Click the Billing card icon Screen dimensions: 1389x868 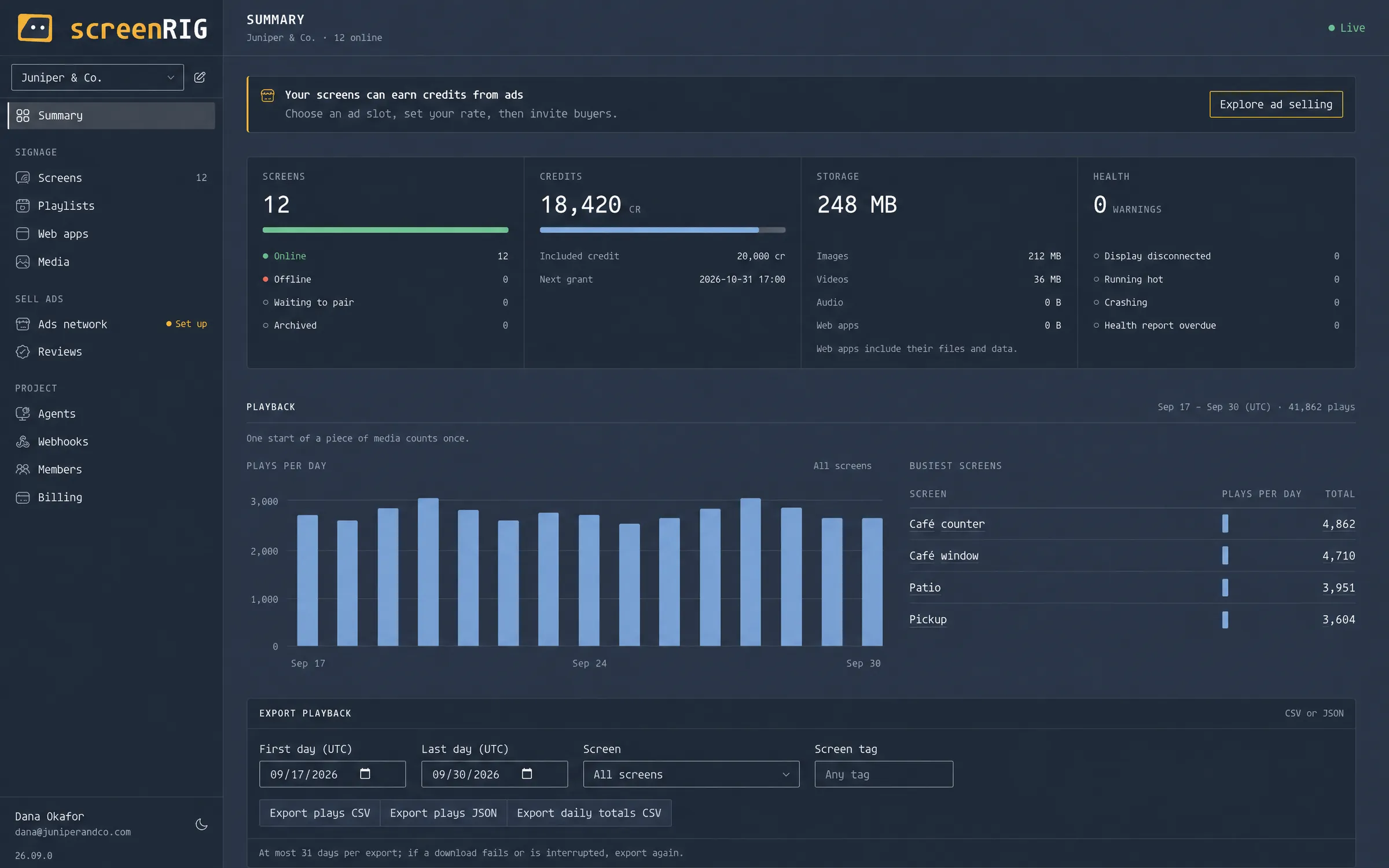point(23,497)
